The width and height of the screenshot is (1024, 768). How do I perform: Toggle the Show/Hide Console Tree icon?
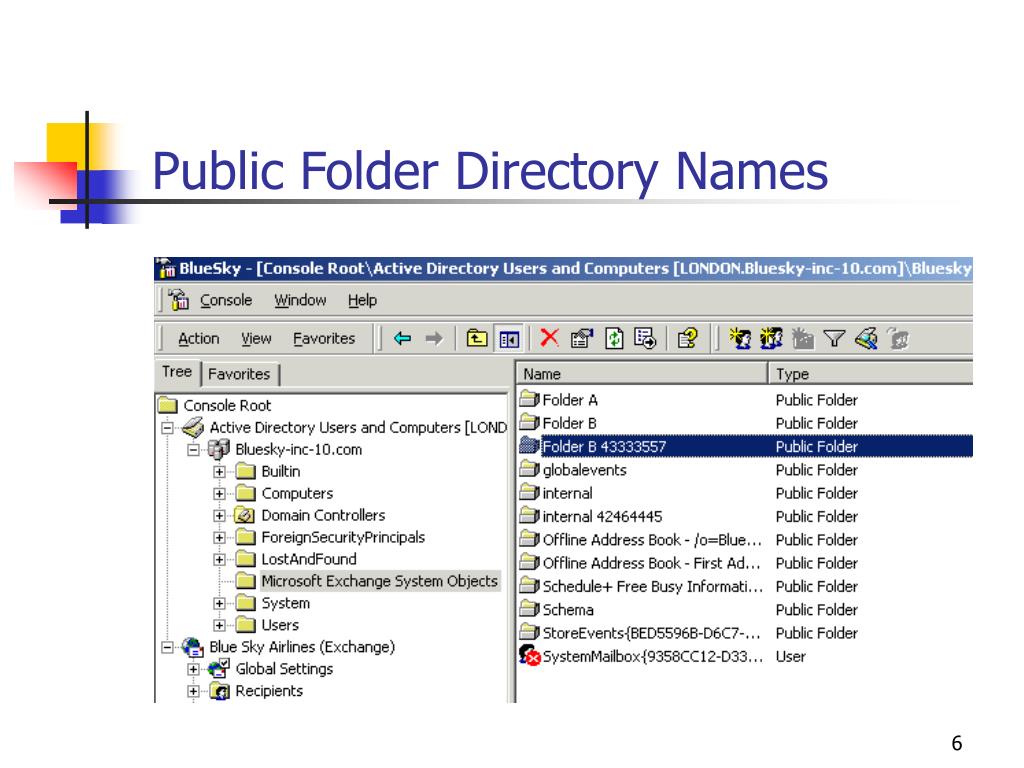pos(509,339)
